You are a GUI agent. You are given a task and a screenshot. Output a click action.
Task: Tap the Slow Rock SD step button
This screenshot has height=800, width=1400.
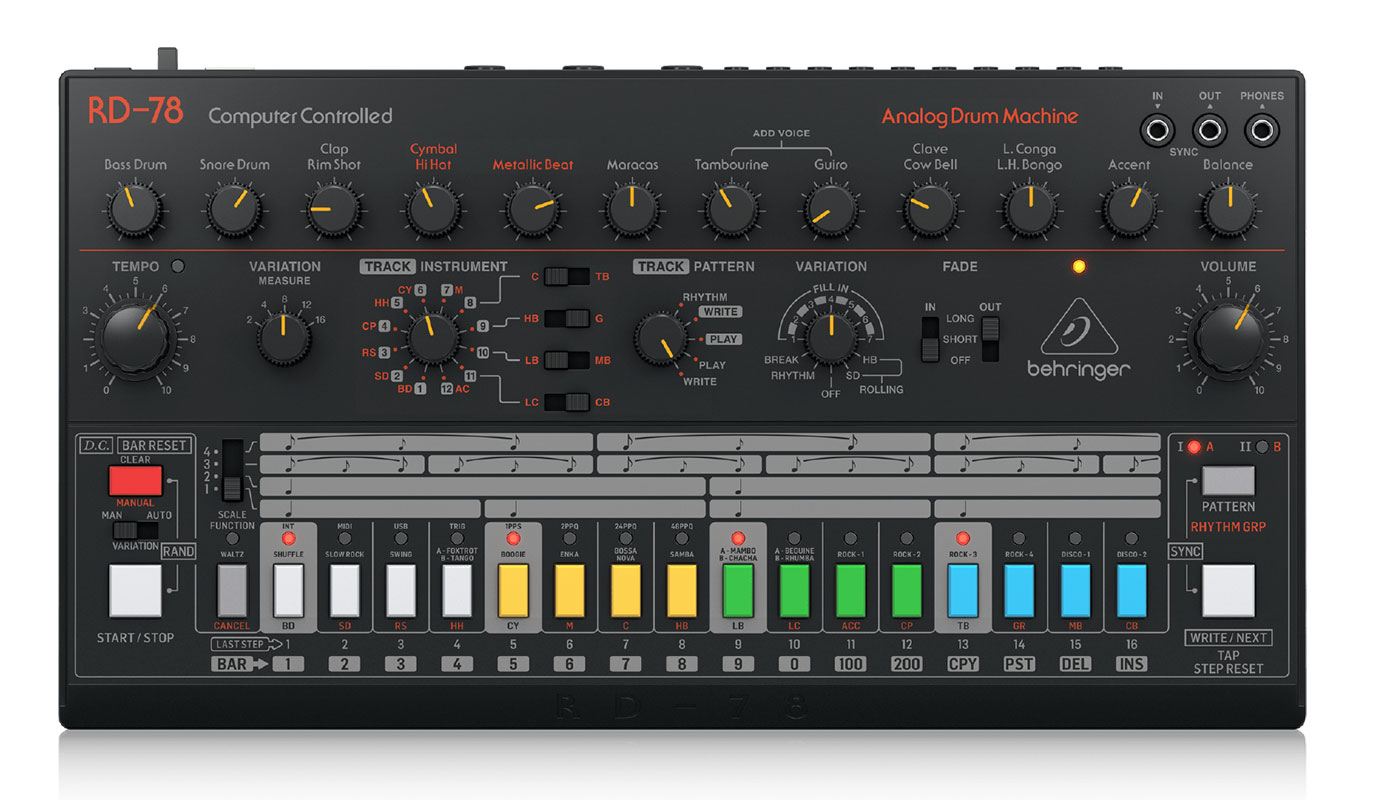click(344, 590)
